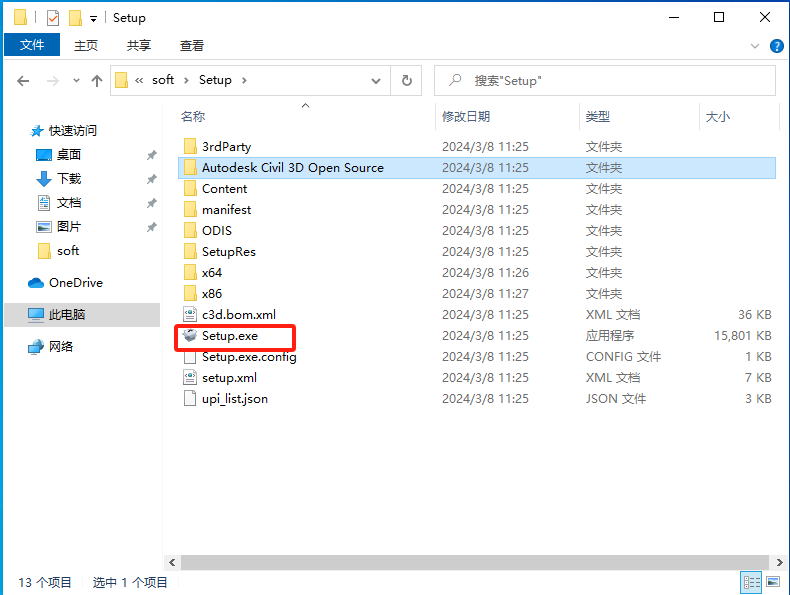
Task: Select the setup.xml file icon
Action: point(190,378)
